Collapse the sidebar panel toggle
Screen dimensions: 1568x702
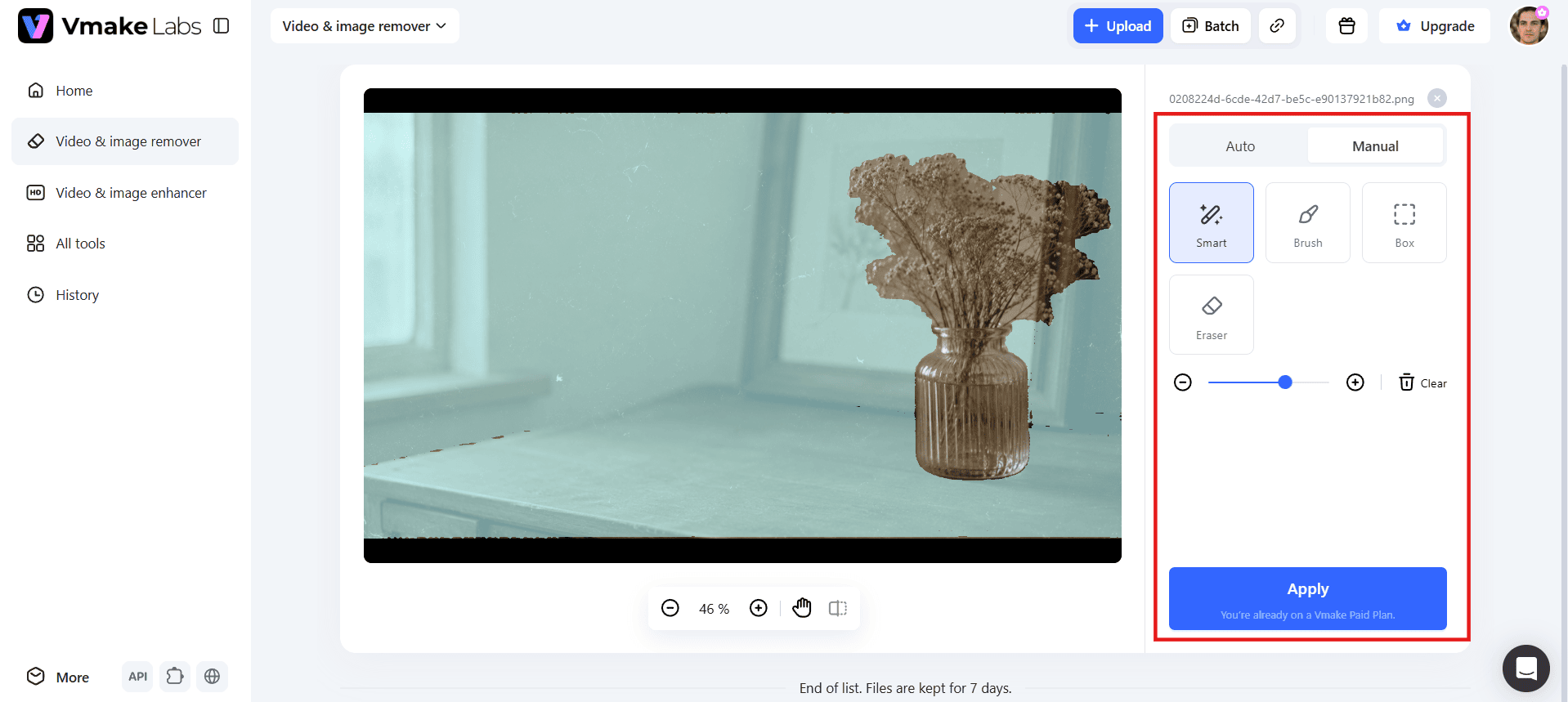point(222,26)
